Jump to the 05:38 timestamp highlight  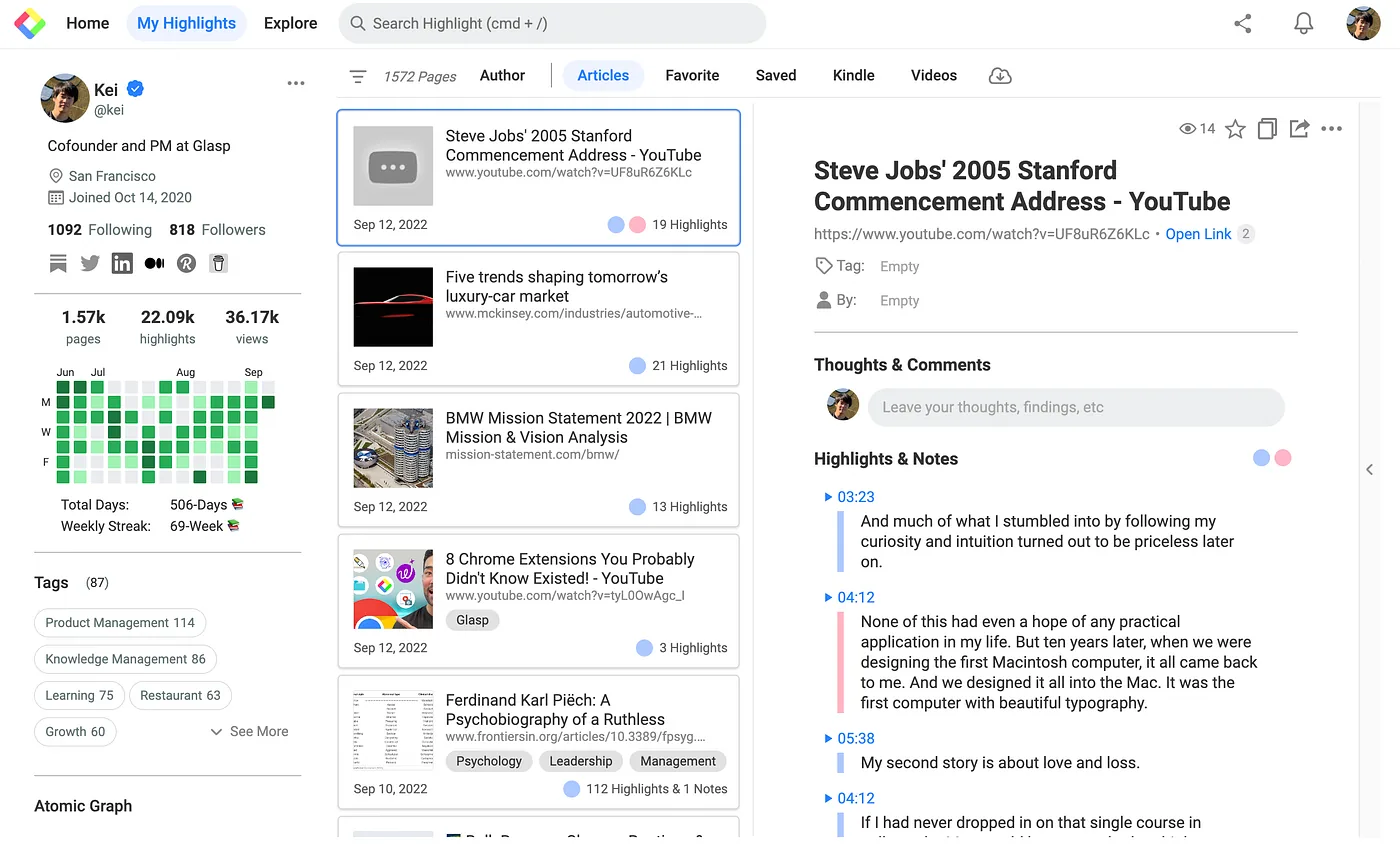click(849, 739)
